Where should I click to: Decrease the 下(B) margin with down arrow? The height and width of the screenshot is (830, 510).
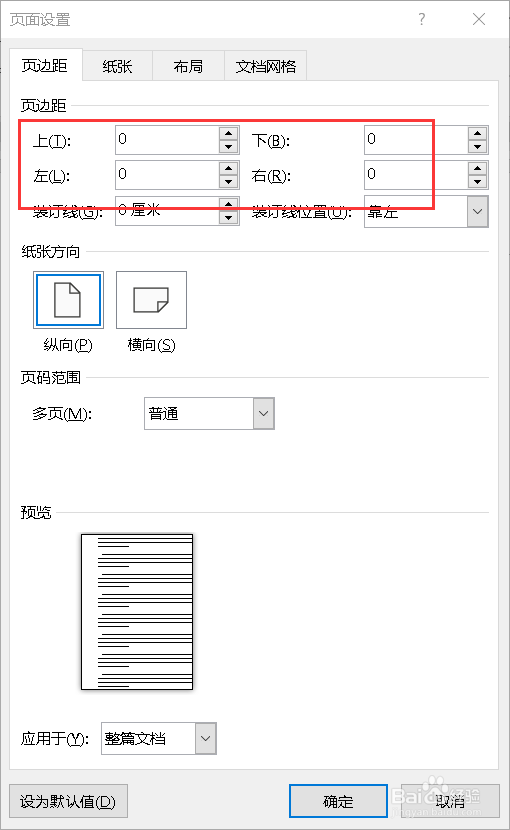pos(478,147)
